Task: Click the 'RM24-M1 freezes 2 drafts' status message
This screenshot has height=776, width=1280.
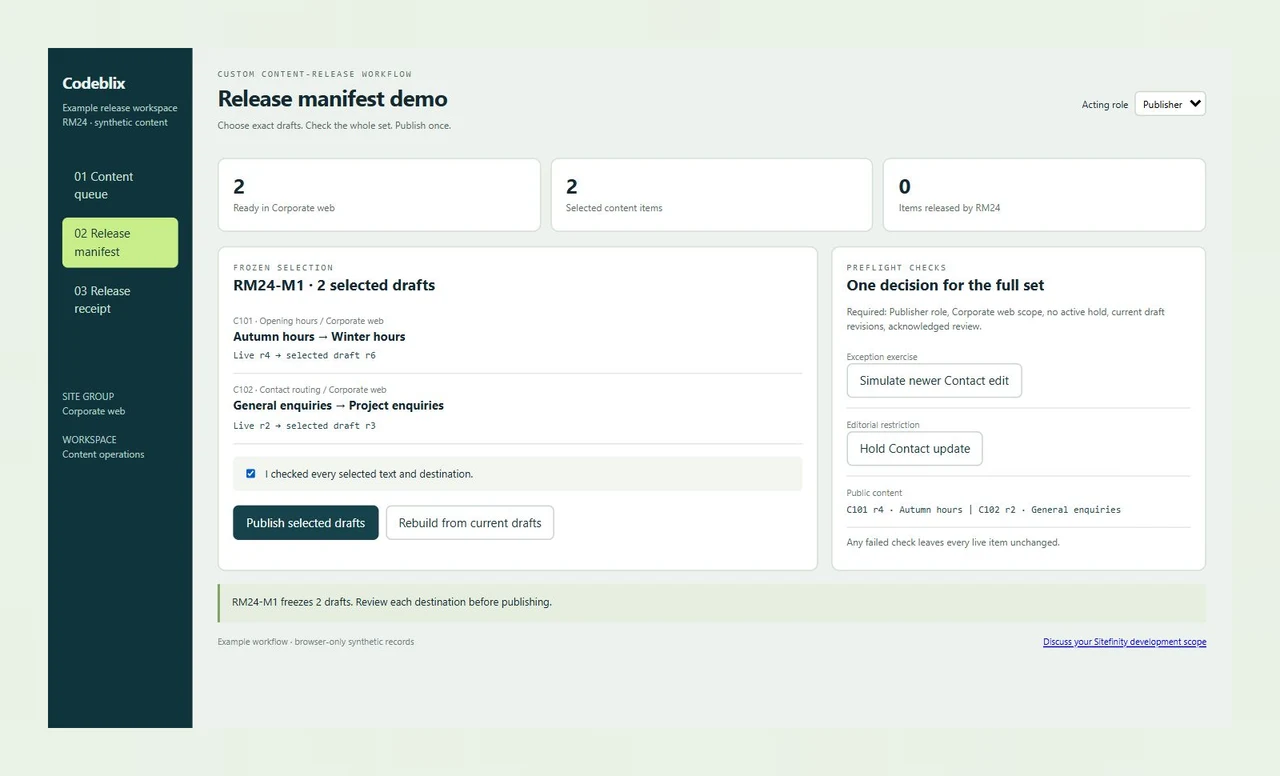Action: (x=712, y=603)
